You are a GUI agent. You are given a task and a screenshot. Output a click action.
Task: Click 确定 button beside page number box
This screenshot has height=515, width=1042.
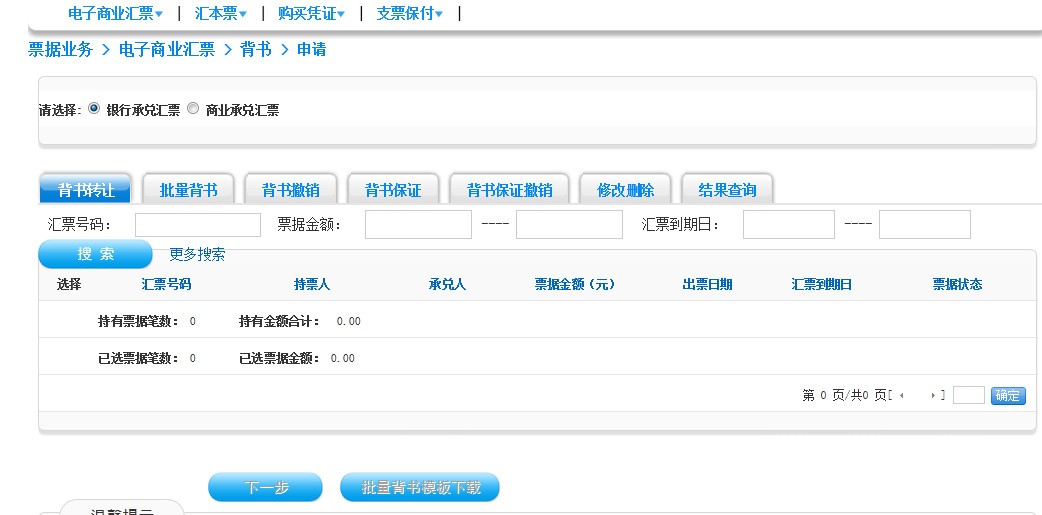tap(1008, 396)
